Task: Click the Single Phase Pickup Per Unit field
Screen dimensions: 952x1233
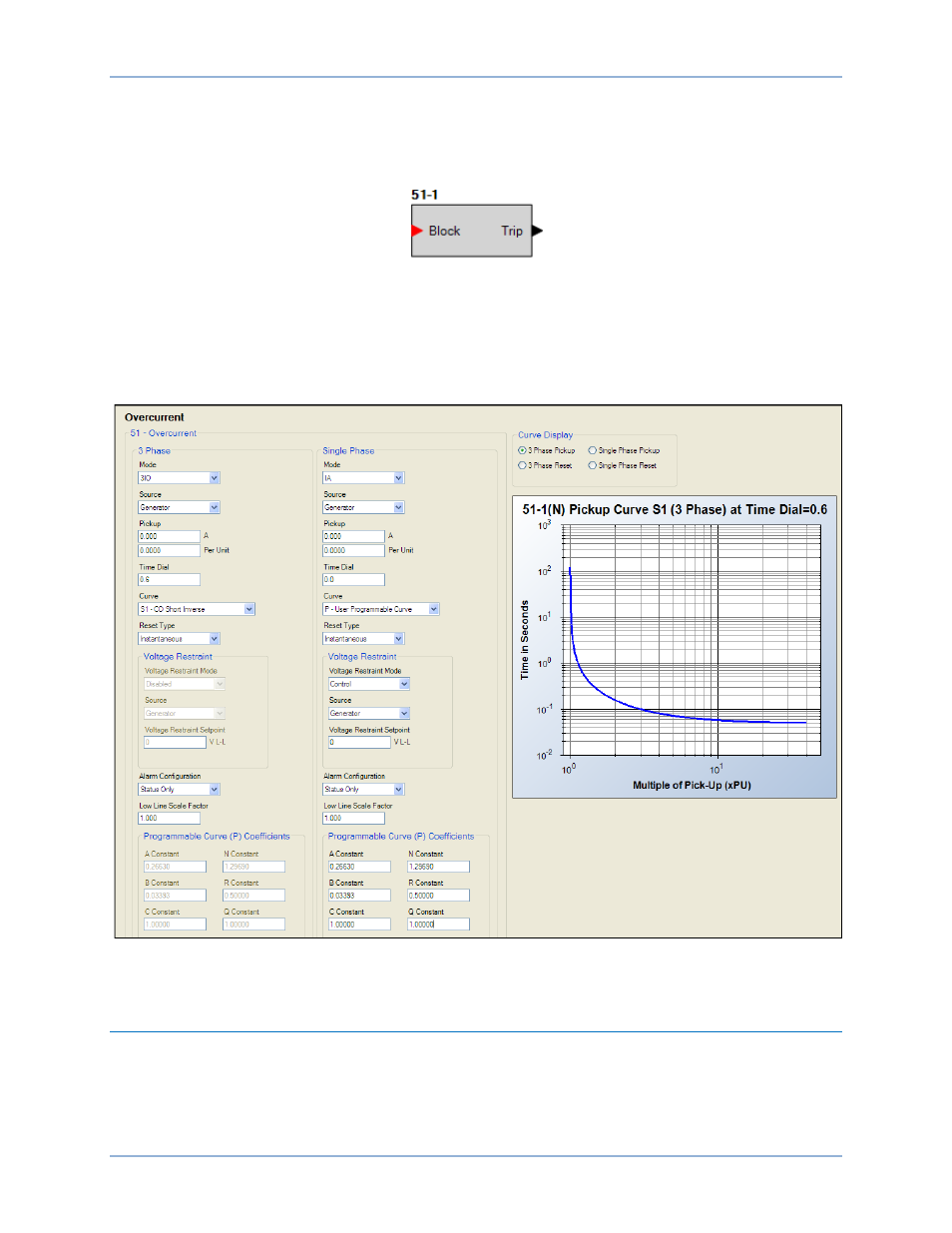Action: click(353, 550)
